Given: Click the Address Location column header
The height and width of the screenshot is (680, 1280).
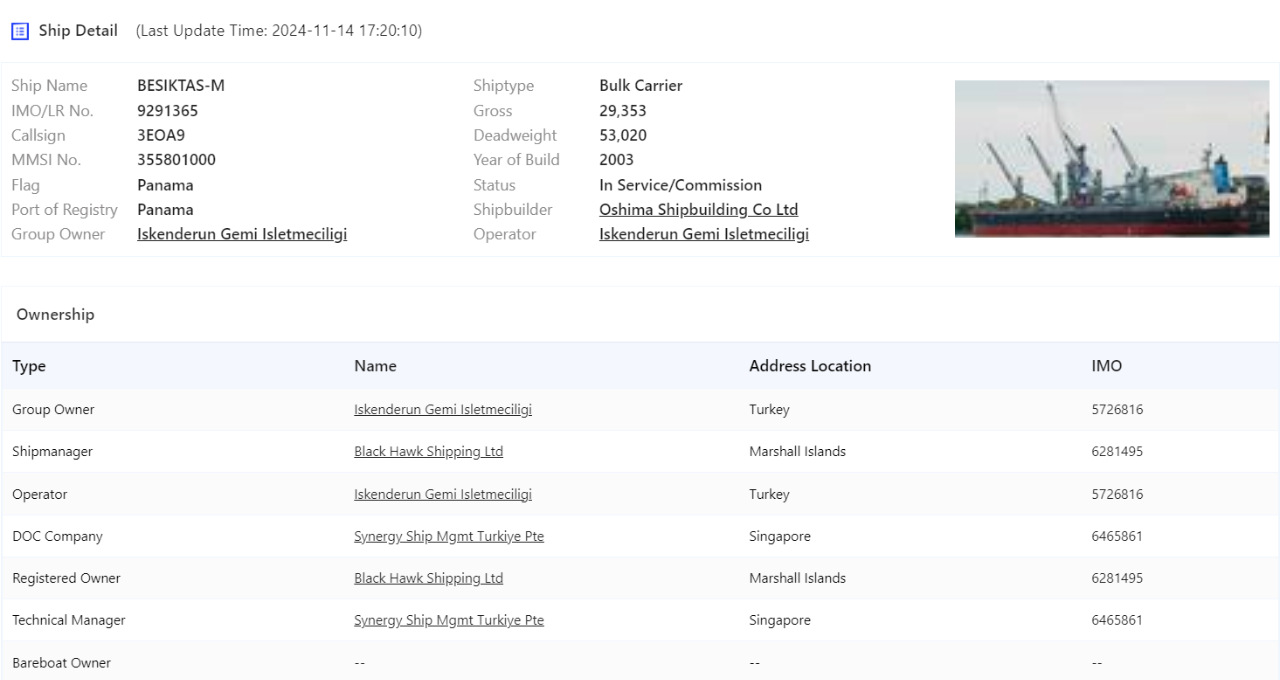Looking at the screenshot, I should pos(809,366).
